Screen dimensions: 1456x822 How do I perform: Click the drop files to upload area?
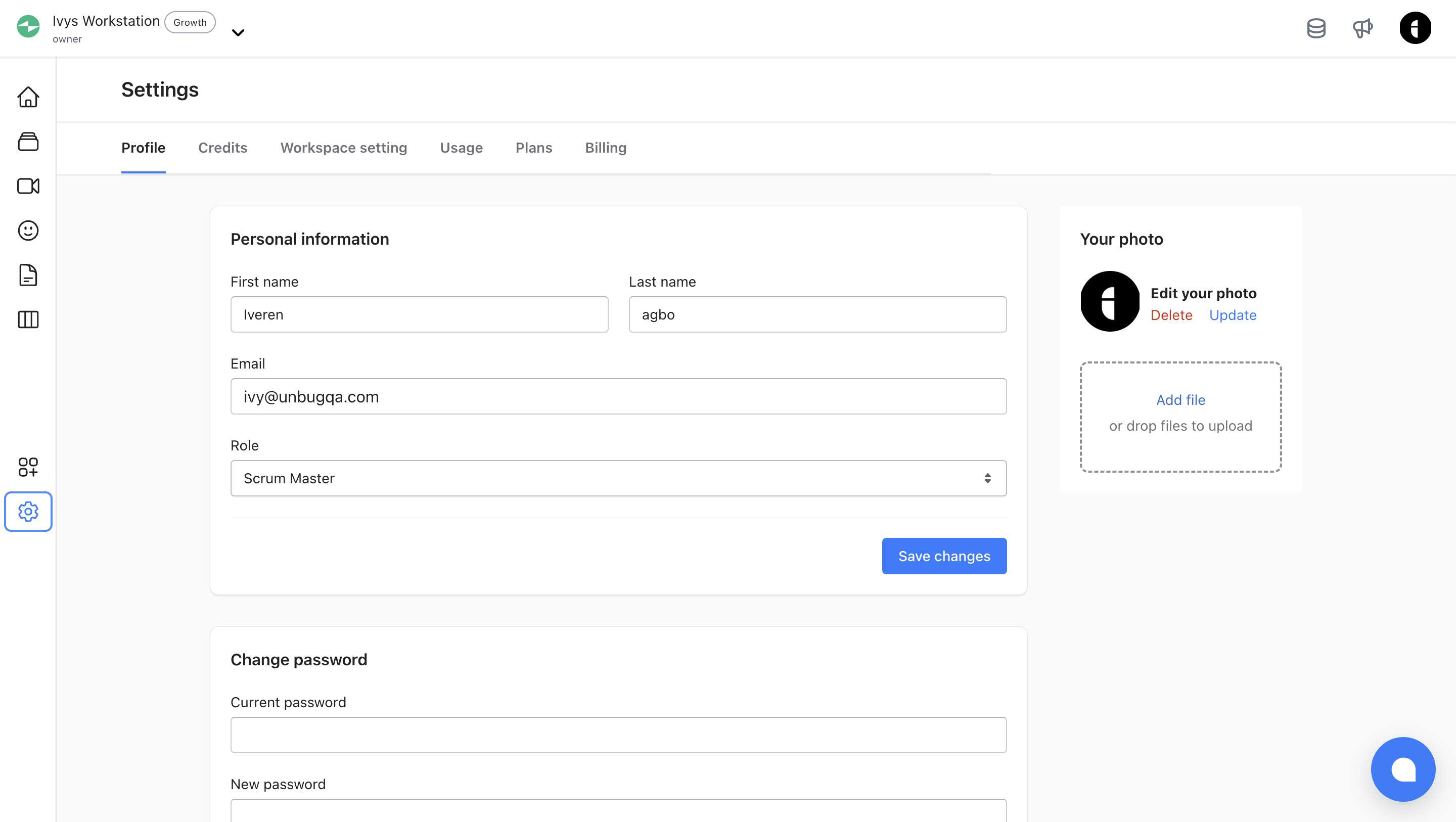[1180, 417]
